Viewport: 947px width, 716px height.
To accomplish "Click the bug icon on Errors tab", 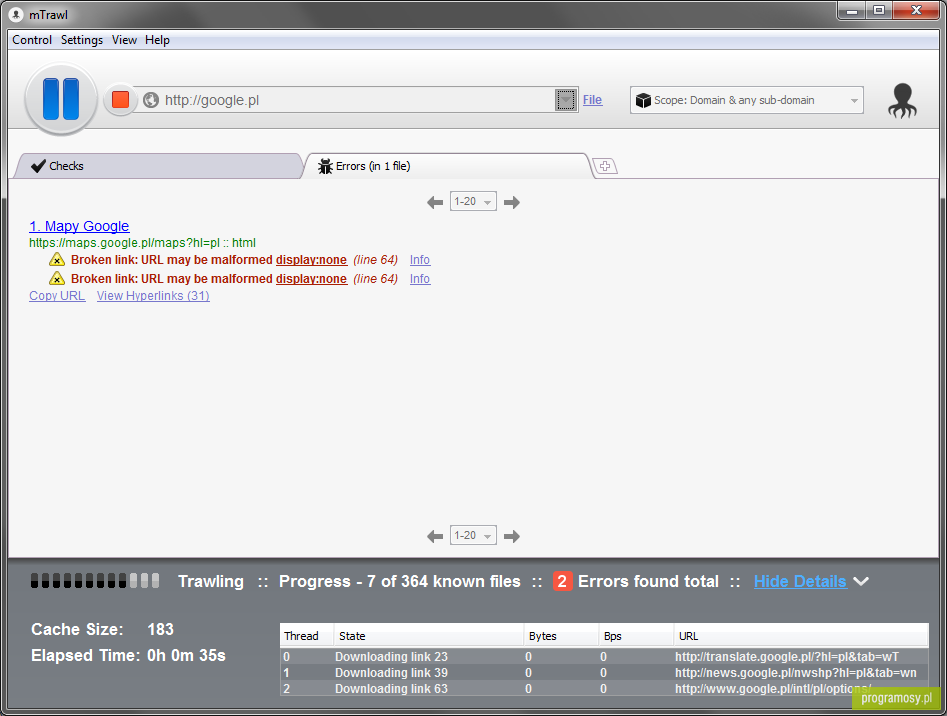I will tap(326, 166).
